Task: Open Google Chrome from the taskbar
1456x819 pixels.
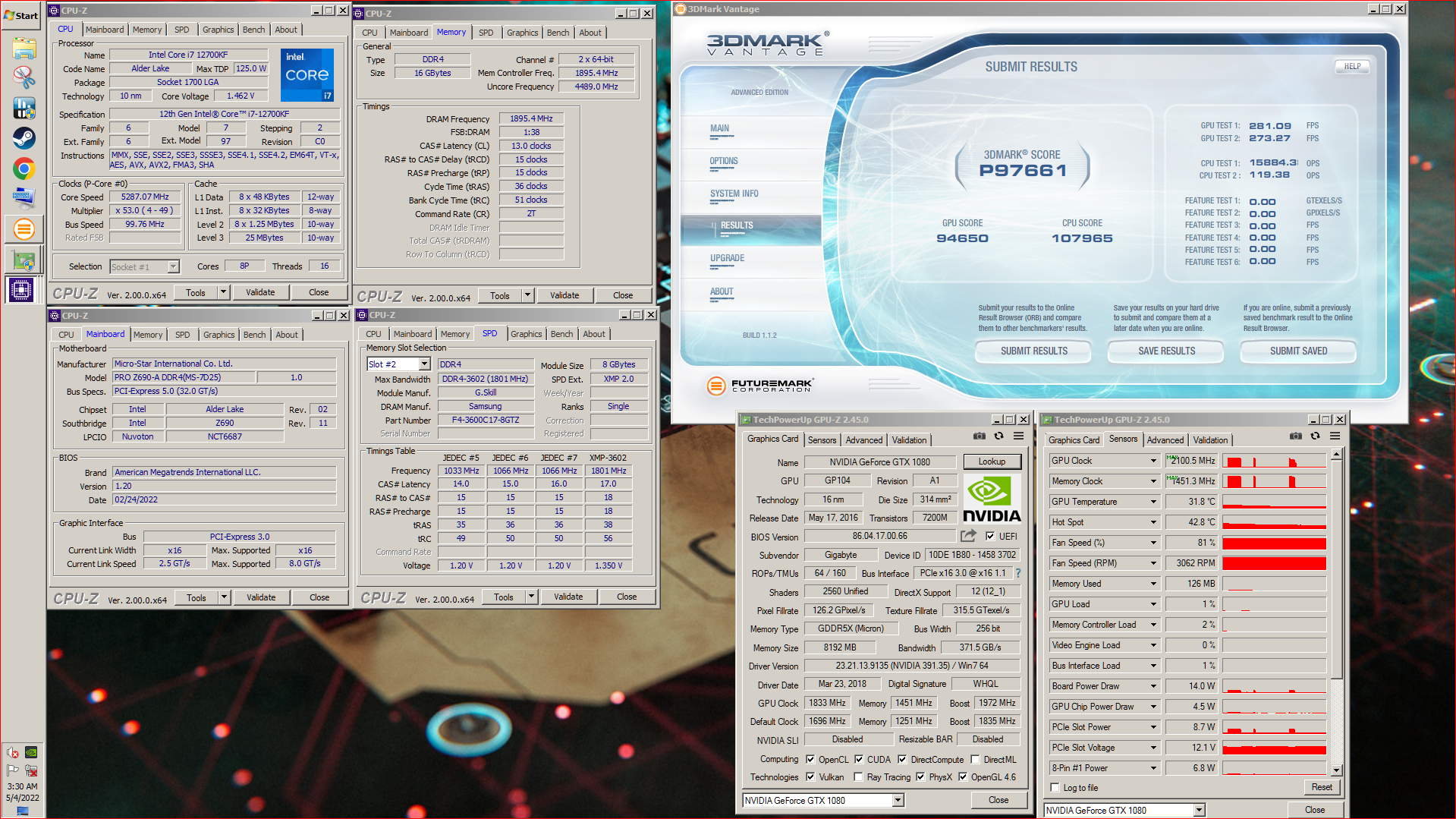Action: pos(24,169)
